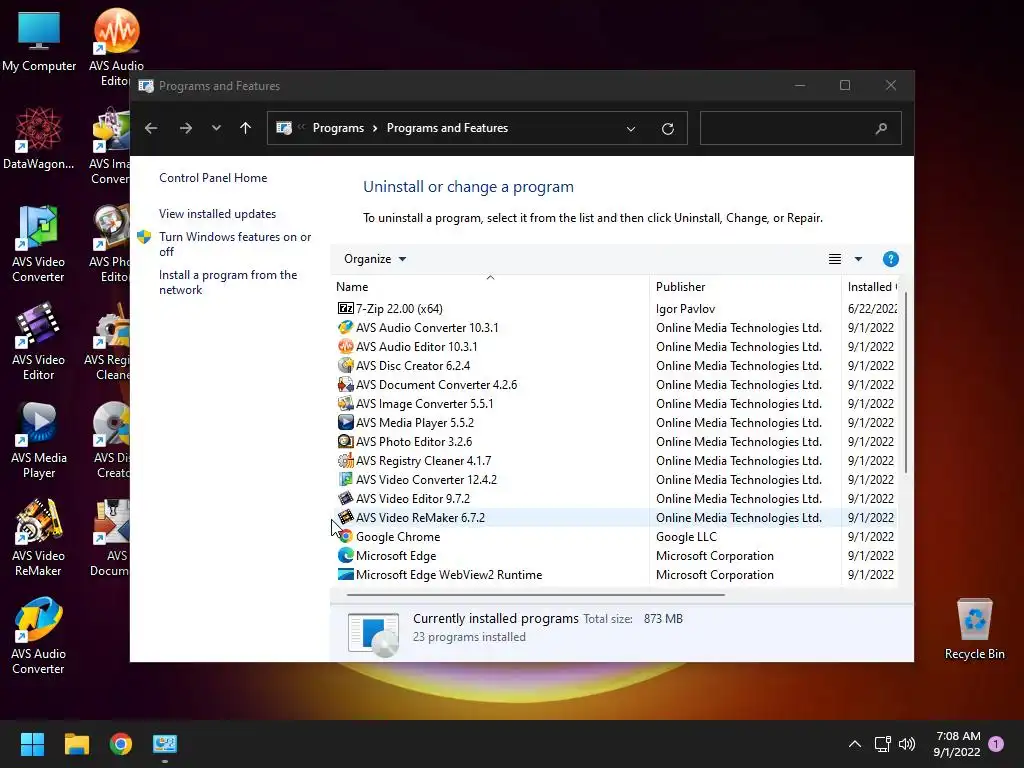The image size is (1024, 768).
Task: Click Programs and Features breadcrumb
Action: [x=447, y=128]
